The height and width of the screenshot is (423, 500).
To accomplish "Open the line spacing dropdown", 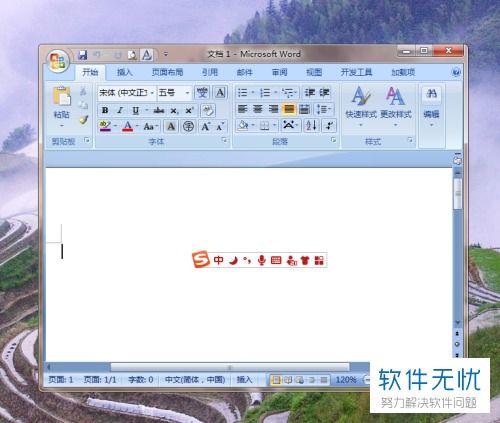I will pos(324,109).
